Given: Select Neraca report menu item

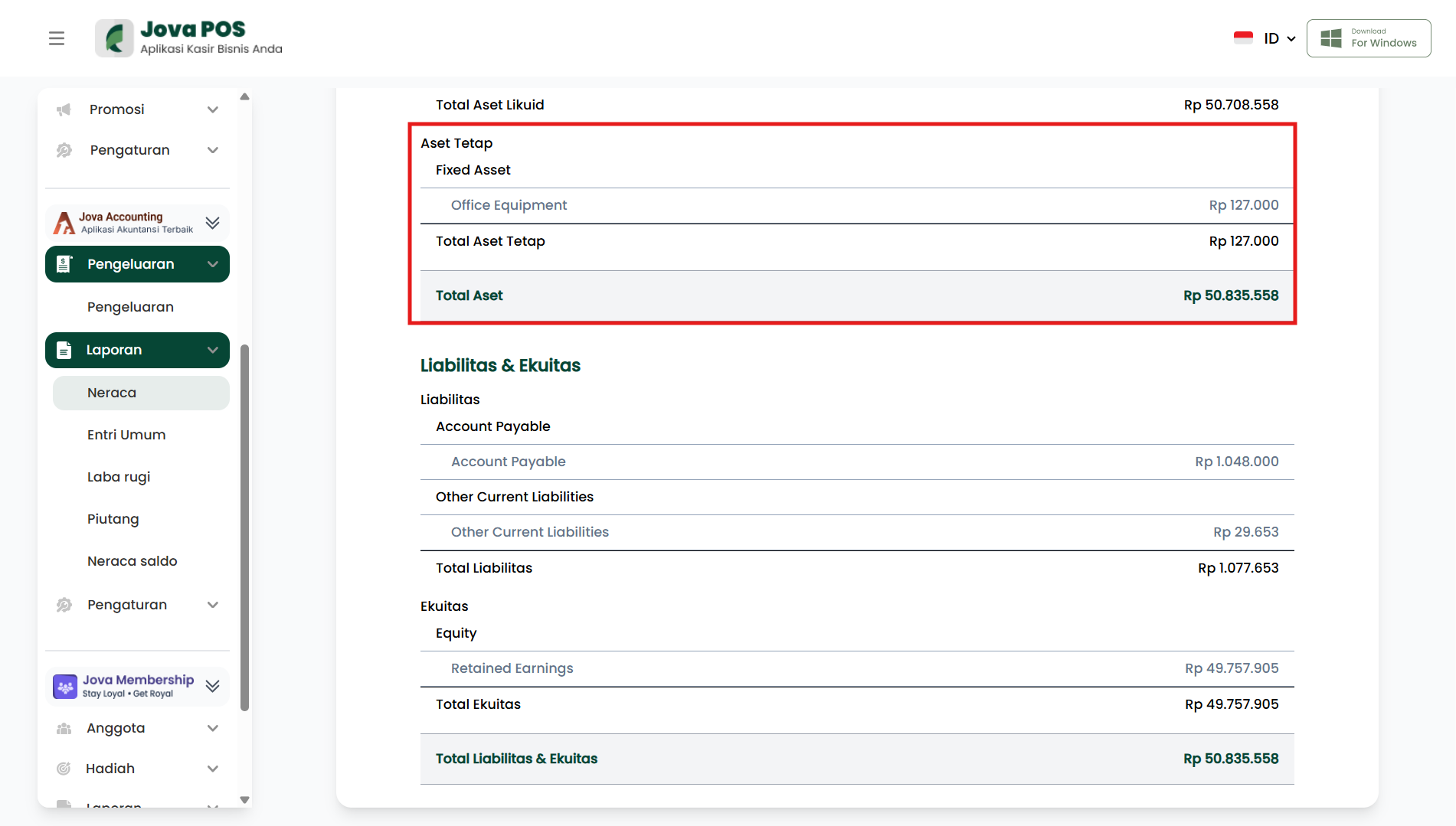Looking at the screenshot, I should (112, 393).
